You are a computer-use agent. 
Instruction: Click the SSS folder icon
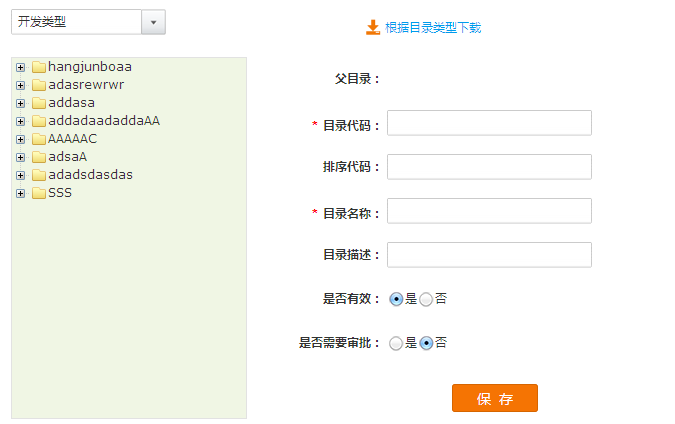coord(39,193)
